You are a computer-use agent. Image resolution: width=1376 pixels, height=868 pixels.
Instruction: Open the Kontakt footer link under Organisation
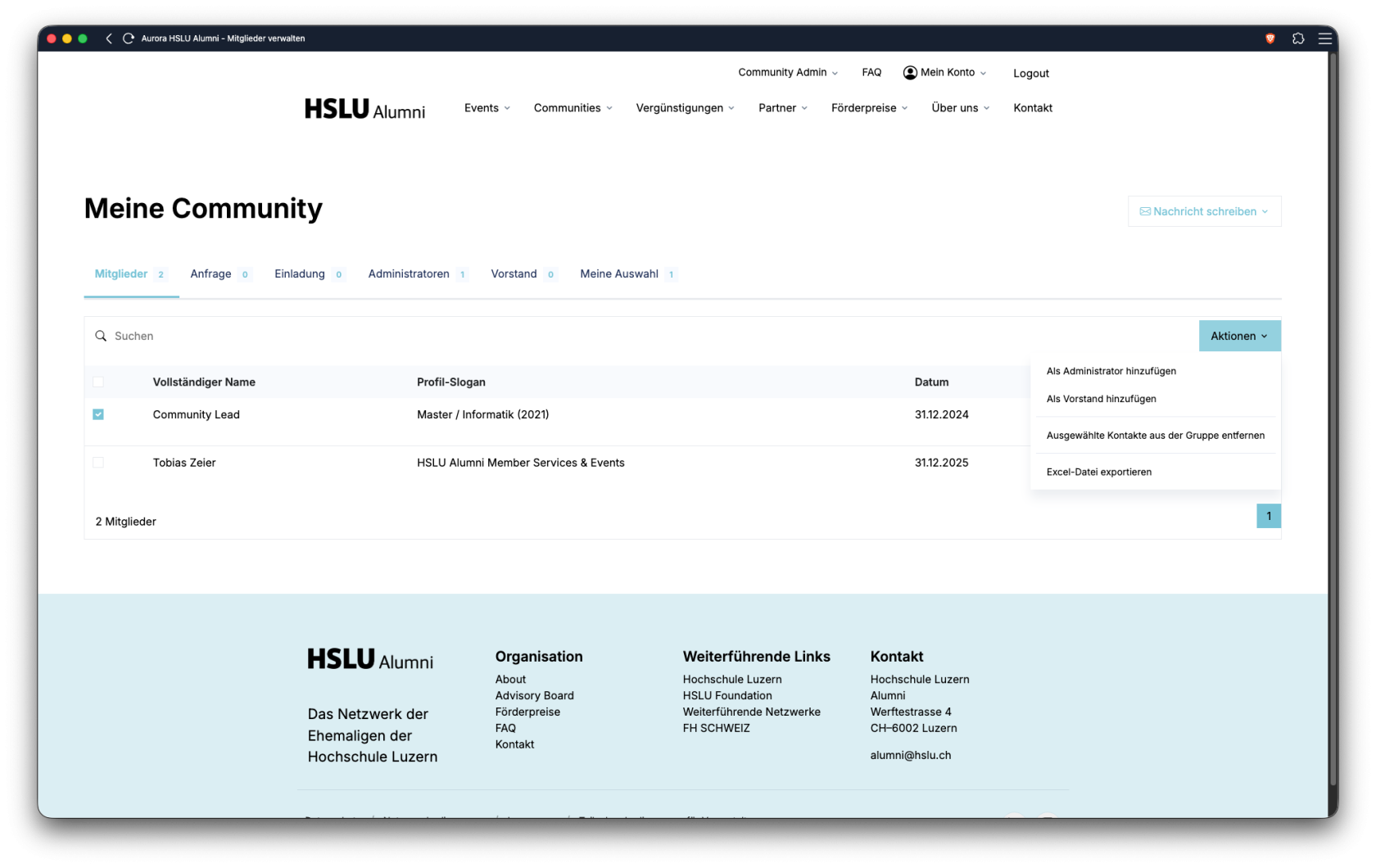pyautogui.click(x=514, y=744)
